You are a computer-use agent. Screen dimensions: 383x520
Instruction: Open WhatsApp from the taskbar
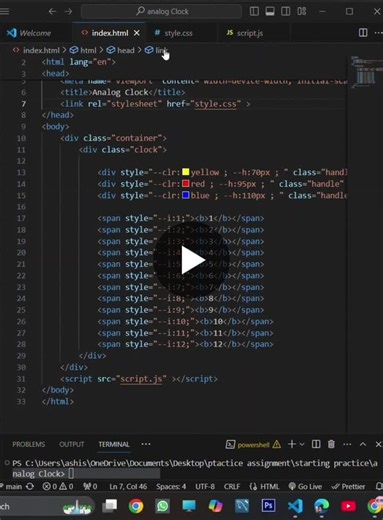click(x=162, y=506)
